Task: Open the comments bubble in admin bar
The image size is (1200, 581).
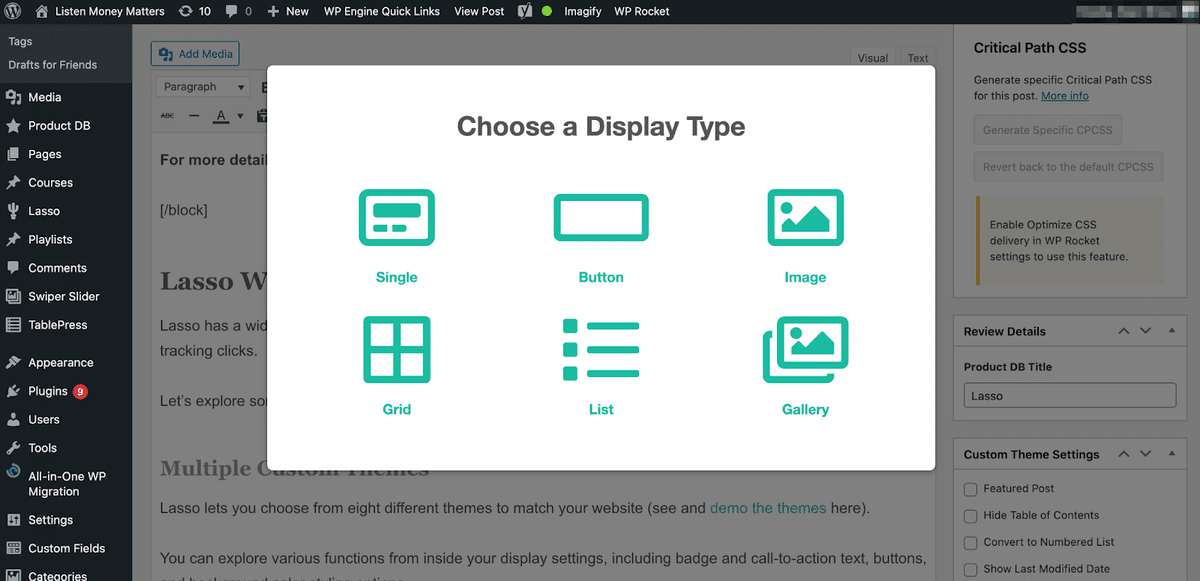Action: (x=238, y=11)
